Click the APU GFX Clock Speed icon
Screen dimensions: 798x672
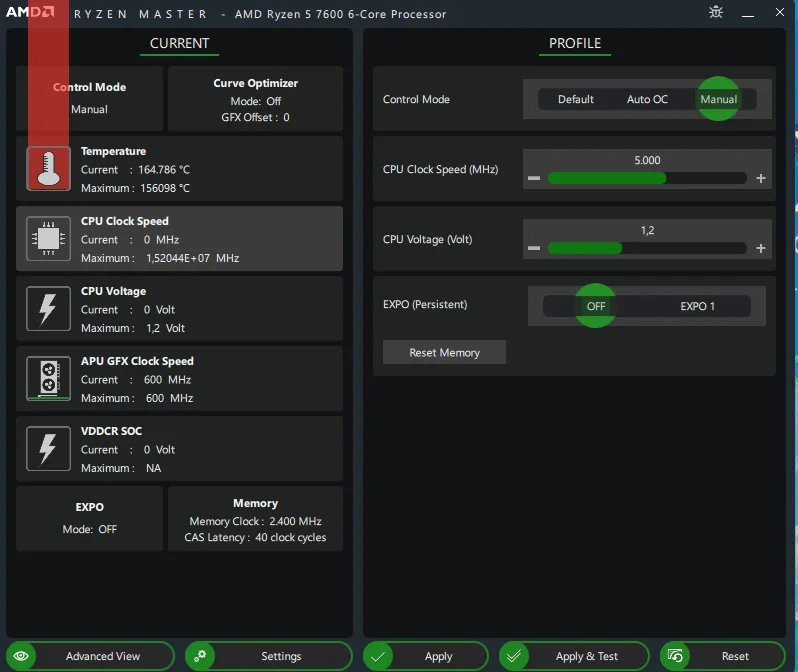pos(48,378)
